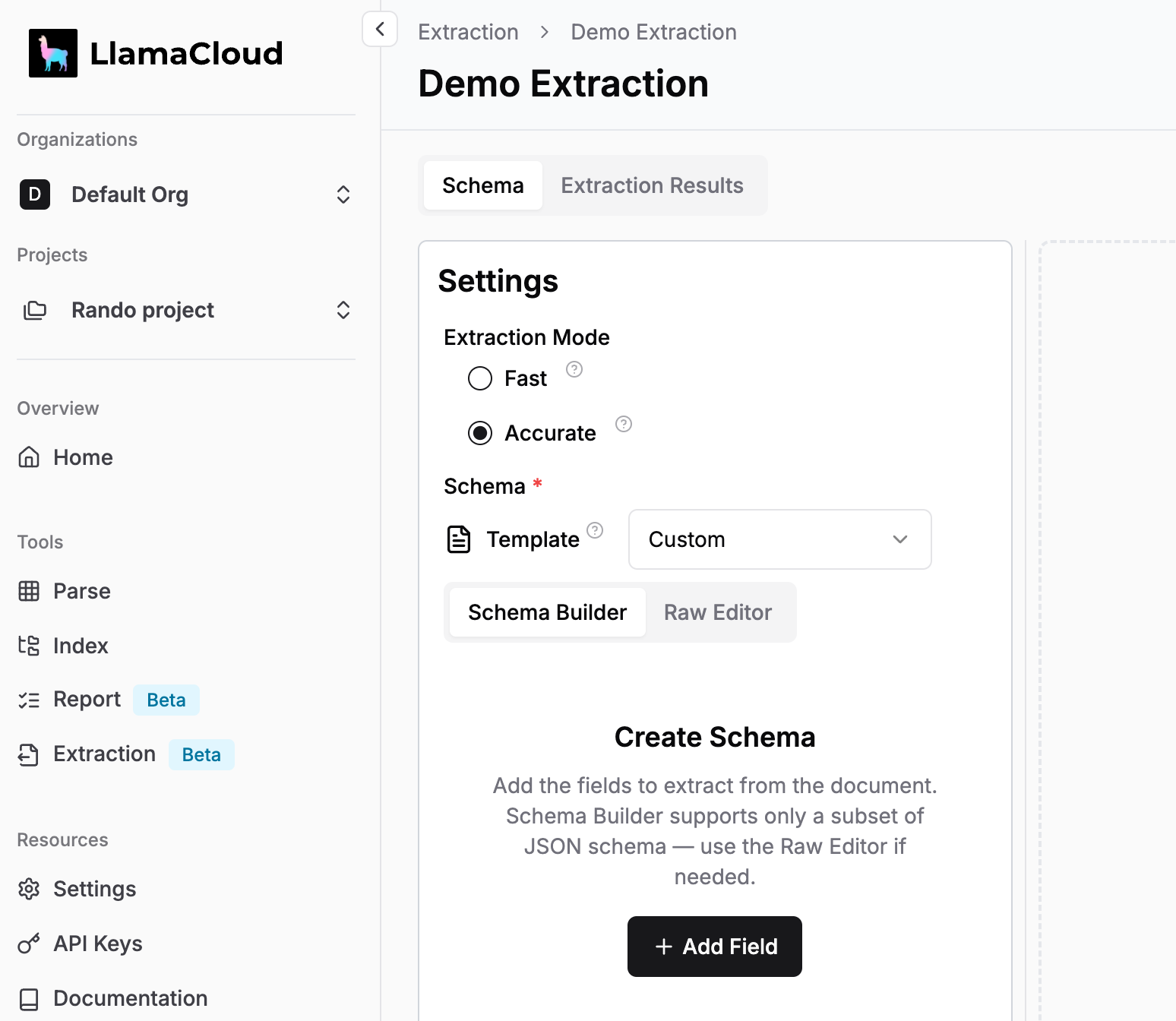The width and height of the screenshot is (1176, 1021).
Task: Click the help icon next to Fast
Action: tap(574, 370)
